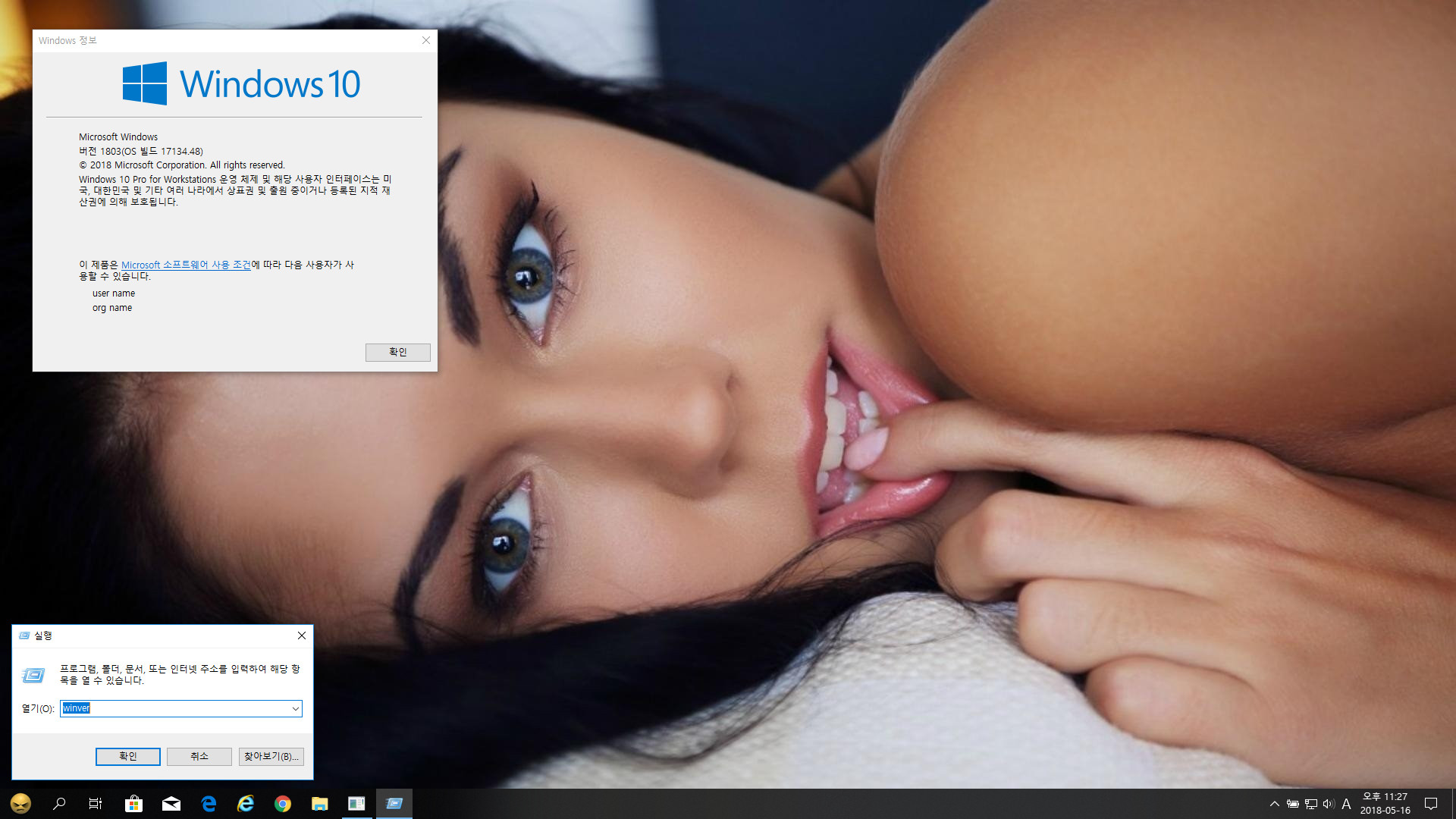Click the Windows 10 logo banner
The height and width of the screenshot is (819, 1456).
click(241, 83)
